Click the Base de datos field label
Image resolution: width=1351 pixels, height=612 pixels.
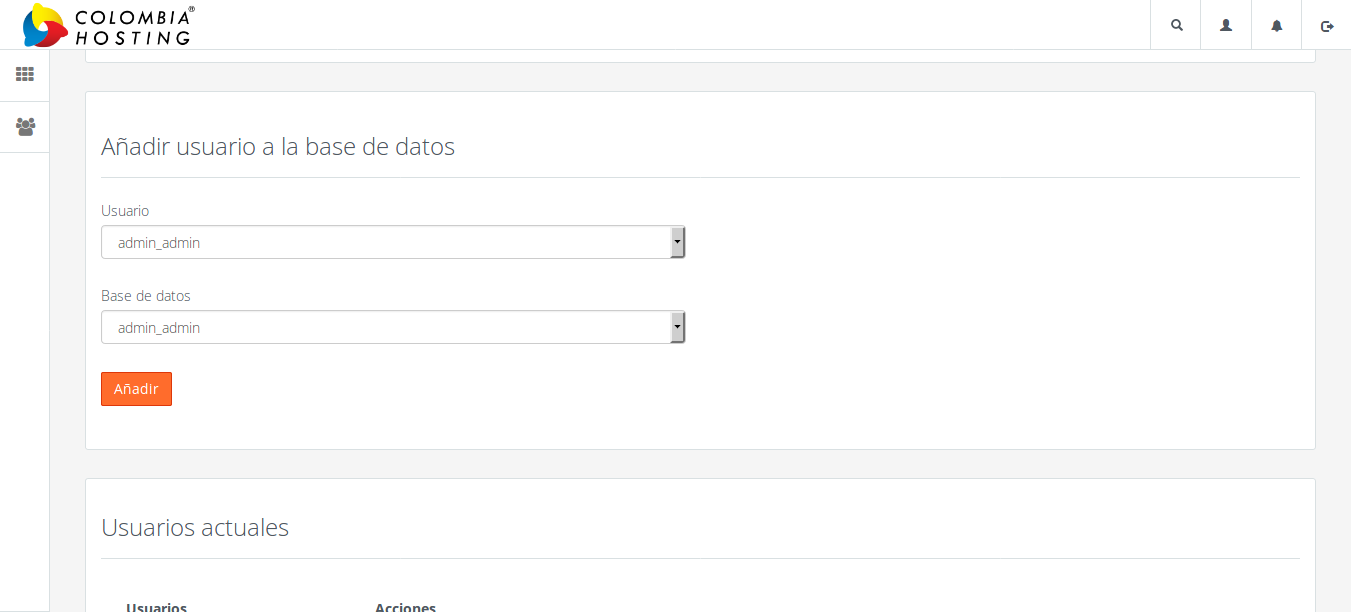[x=146, y=296]
